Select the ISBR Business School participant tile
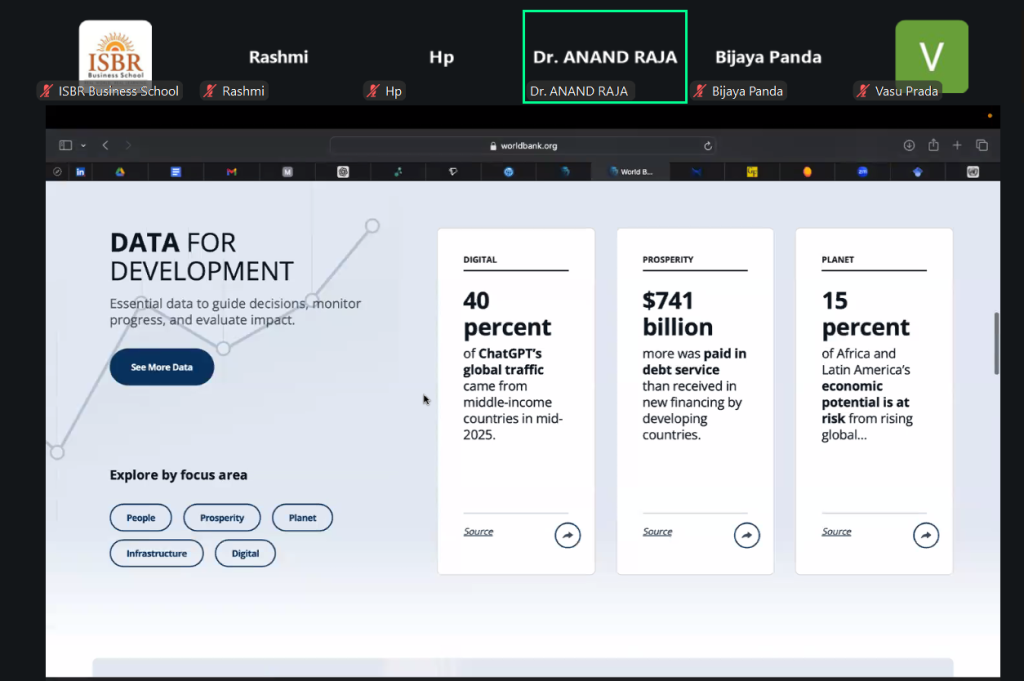 (115, 57)
